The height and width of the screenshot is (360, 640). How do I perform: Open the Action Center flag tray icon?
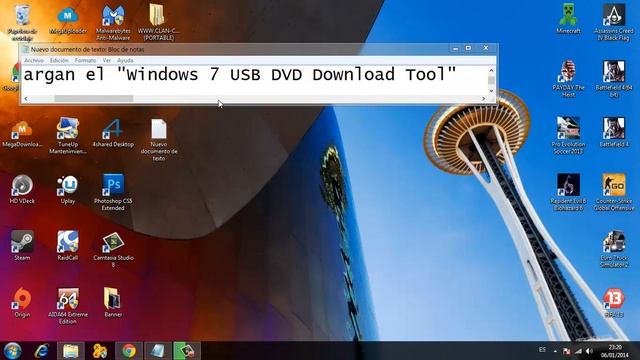(567, 351)
